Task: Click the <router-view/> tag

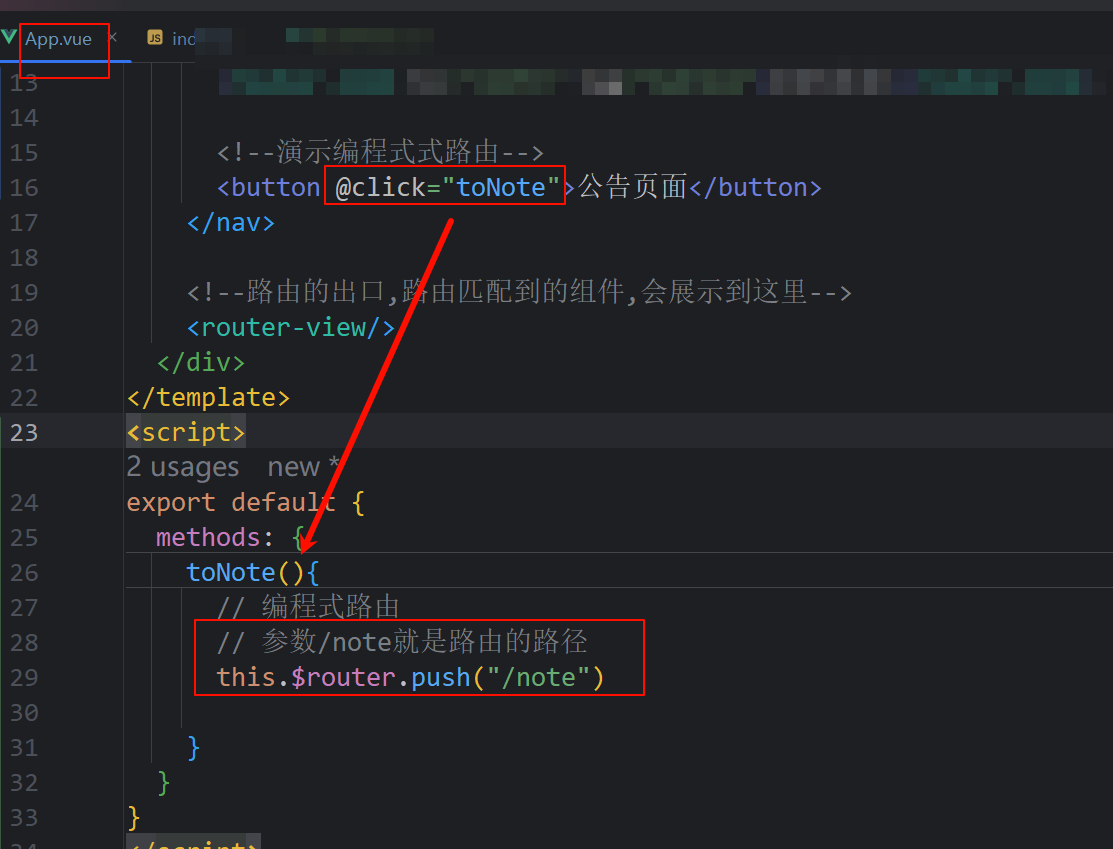Action: [x=290, y=327]
